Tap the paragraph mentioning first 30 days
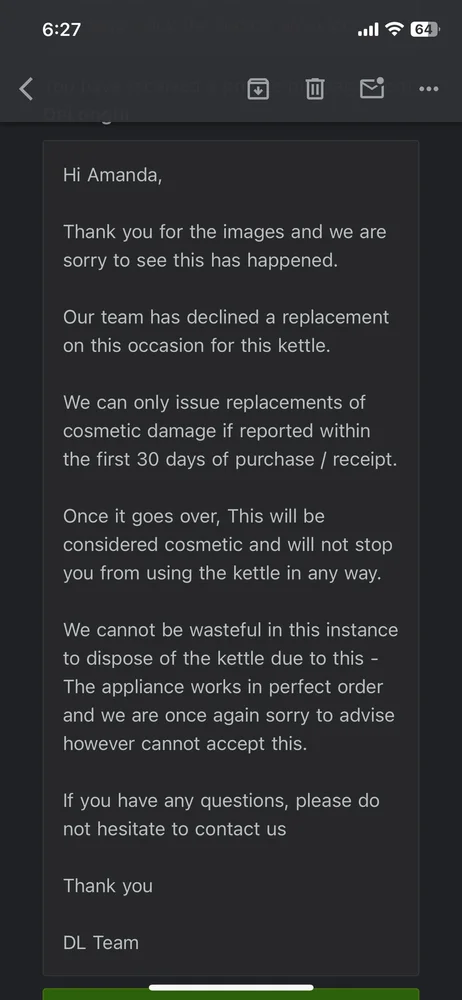Screen dimensions: 462x1000 click(x=230, y=431)
